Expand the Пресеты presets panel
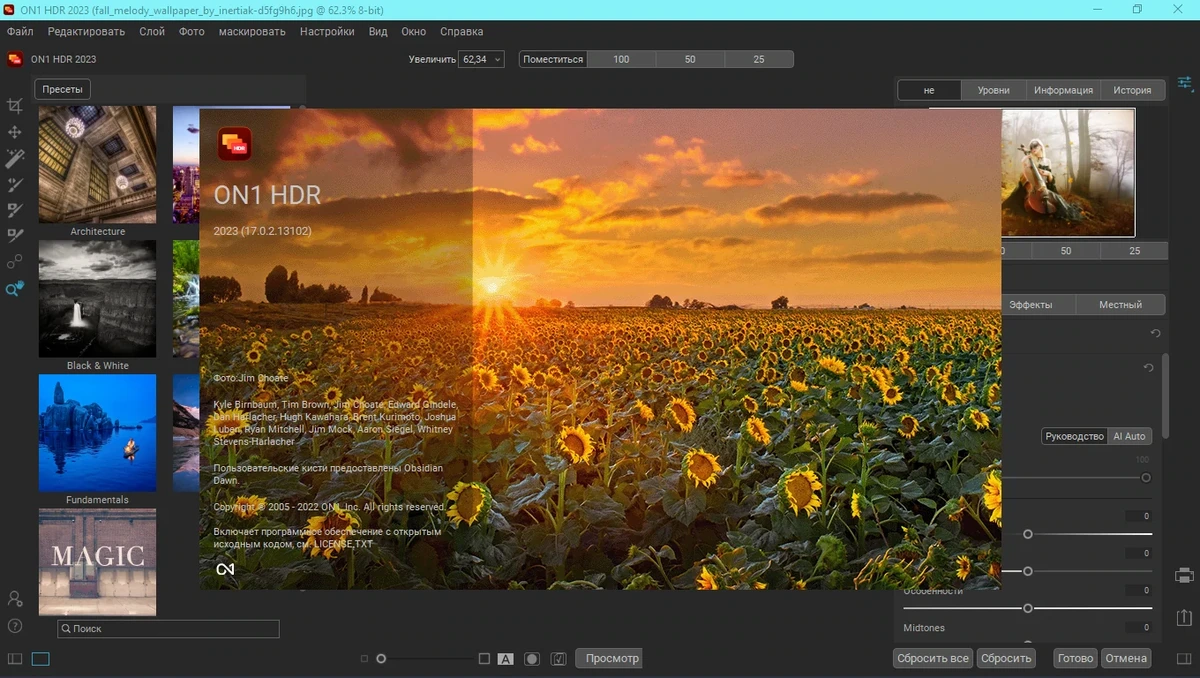Viewport: 1200px width, 678px height. pos(62,89)
